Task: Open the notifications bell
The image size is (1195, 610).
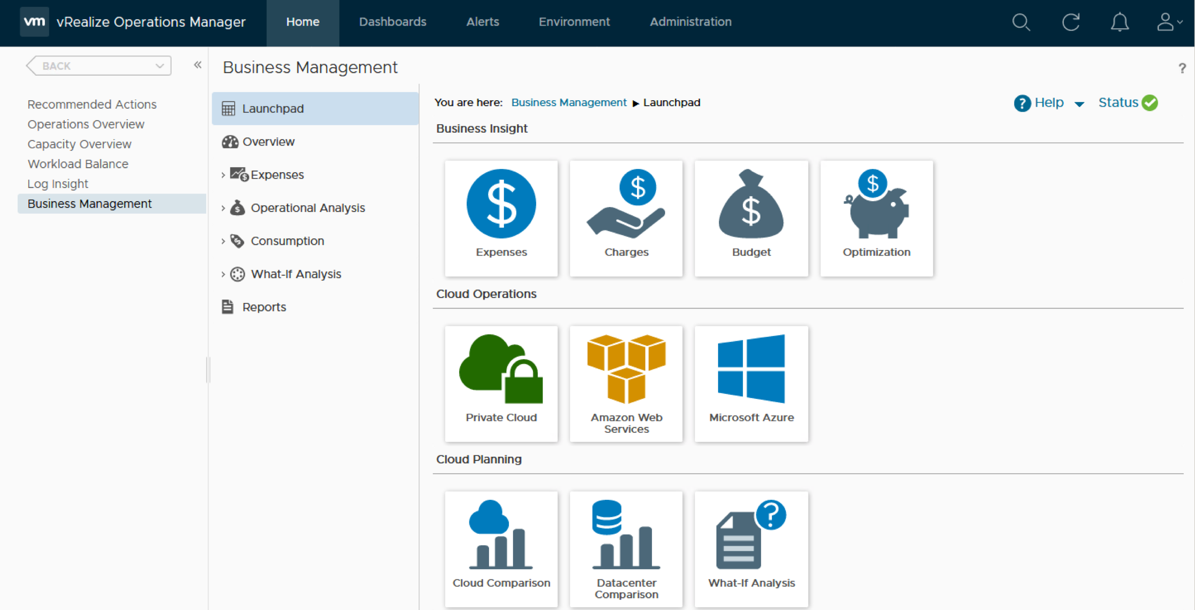Action: (1119, 21)
